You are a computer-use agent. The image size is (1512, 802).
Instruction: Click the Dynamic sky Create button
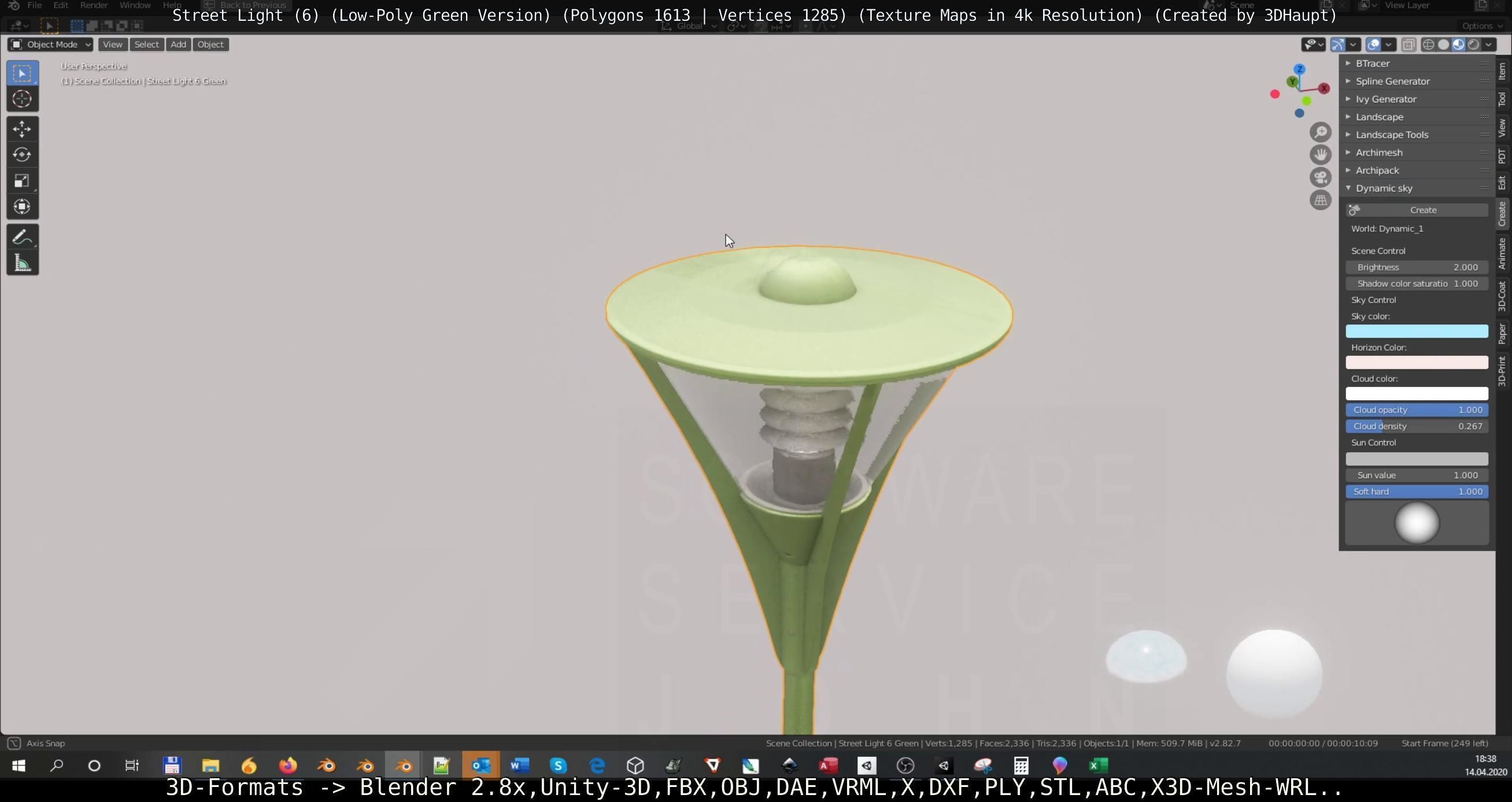coord(1417,210)
